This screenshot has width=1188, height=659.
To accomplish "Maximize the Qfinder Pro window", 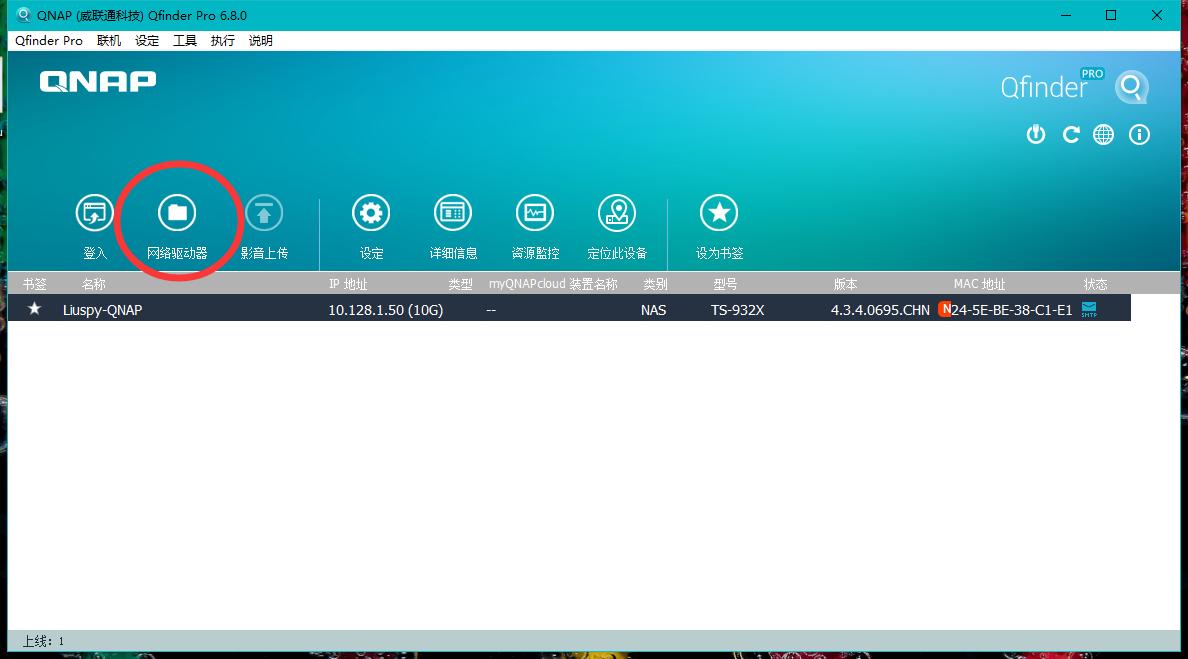I will [x=1111, y=15].
